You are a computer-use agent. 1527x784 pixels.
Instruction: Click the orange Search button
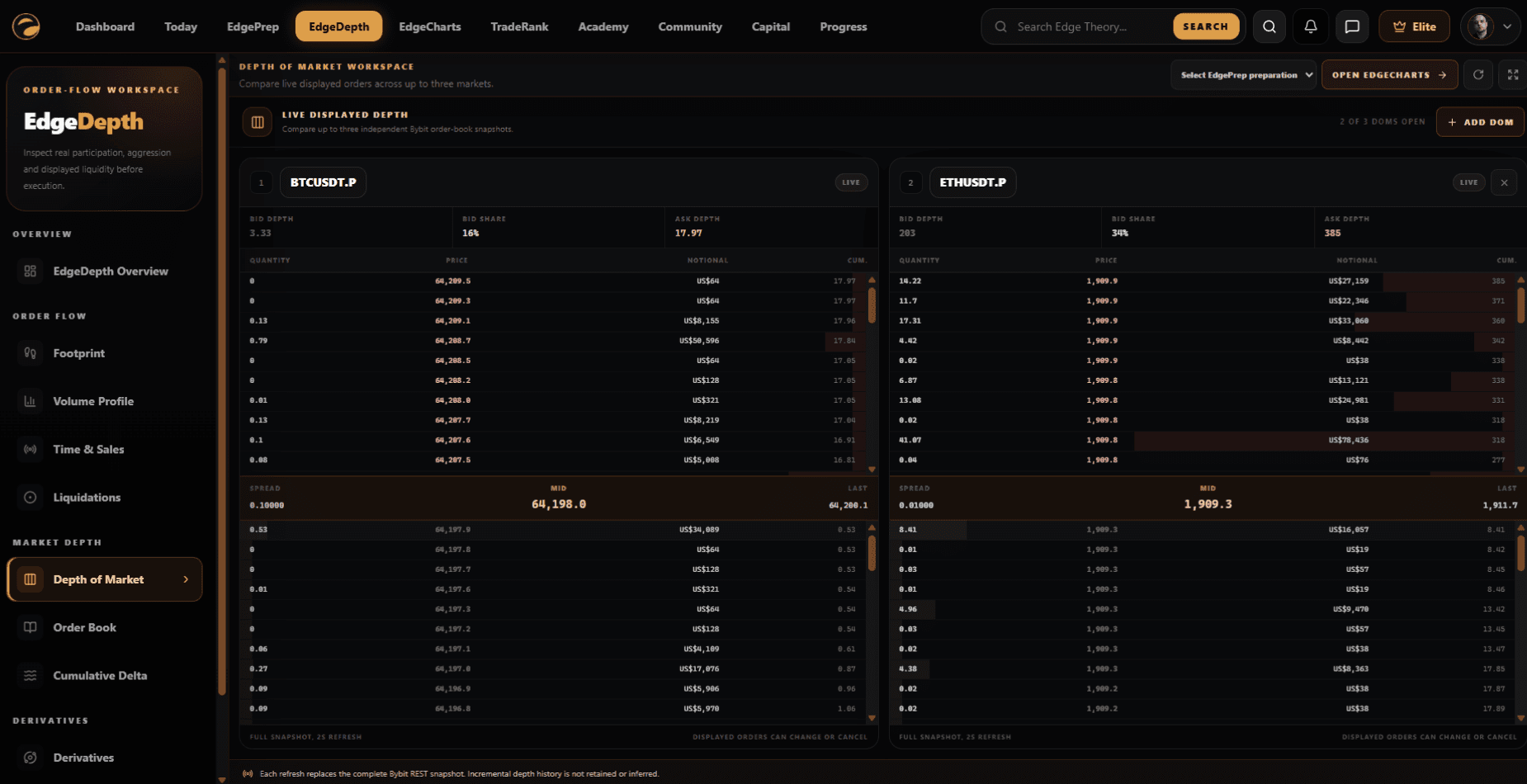pyautogui.click(x=1206, y=26)
